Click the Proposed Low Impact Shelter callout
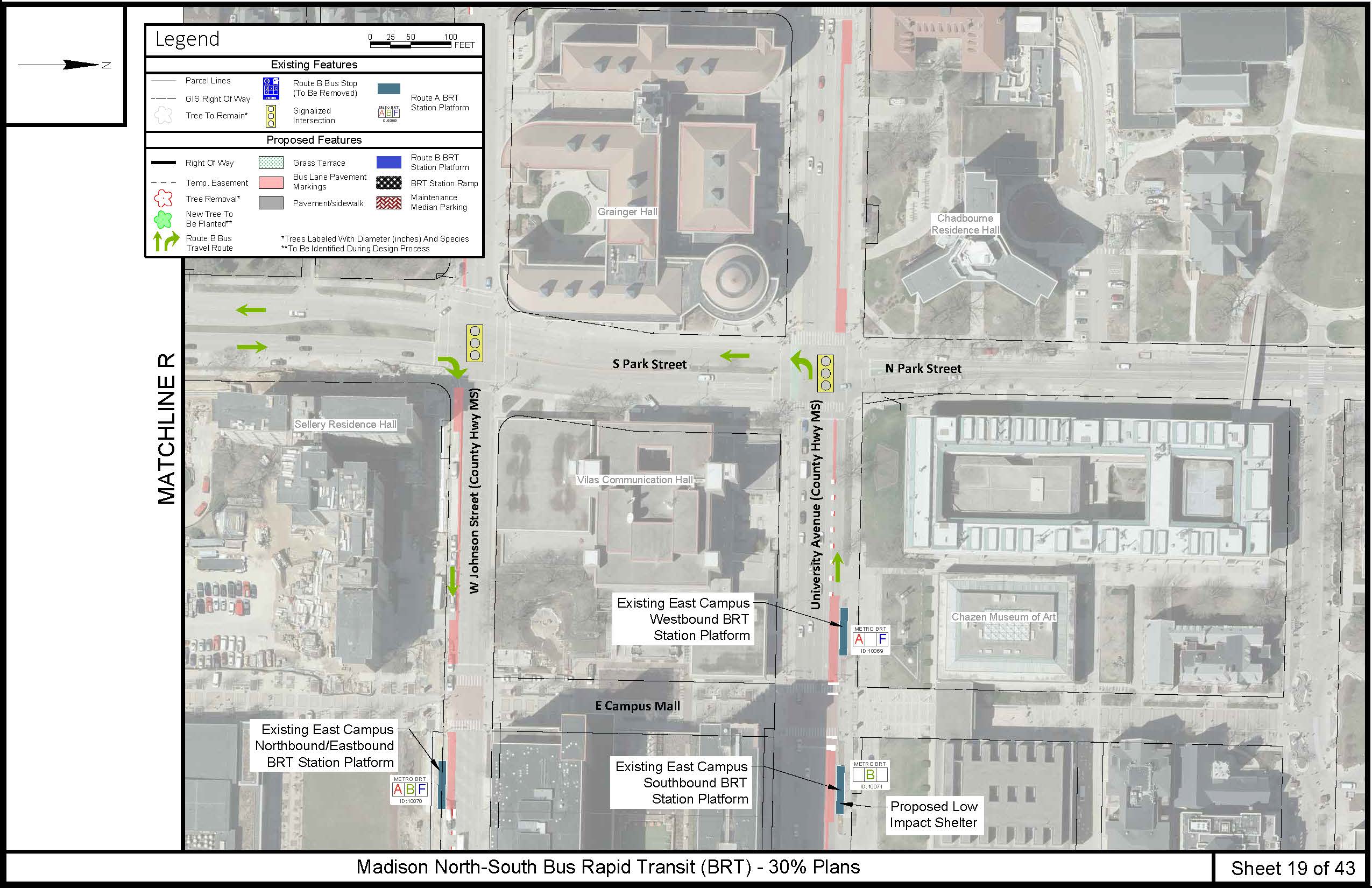This screenshot has height=888, width=1372. coord(933,814)
